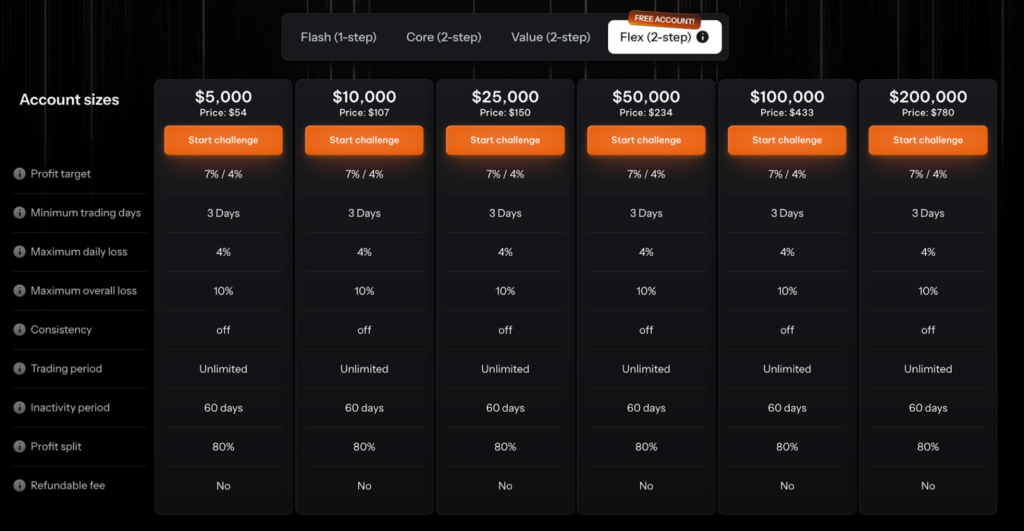Screen dimensions: 1024x531
Task: Click the info icon beside Profit target
Action: (x=19, y=174)
